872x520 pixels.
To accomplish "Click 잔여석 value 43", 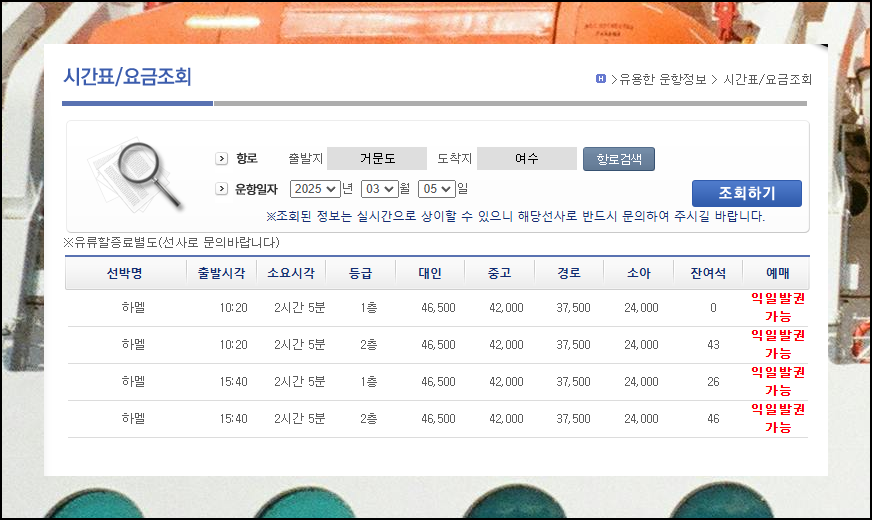I will tap(713, 345).
